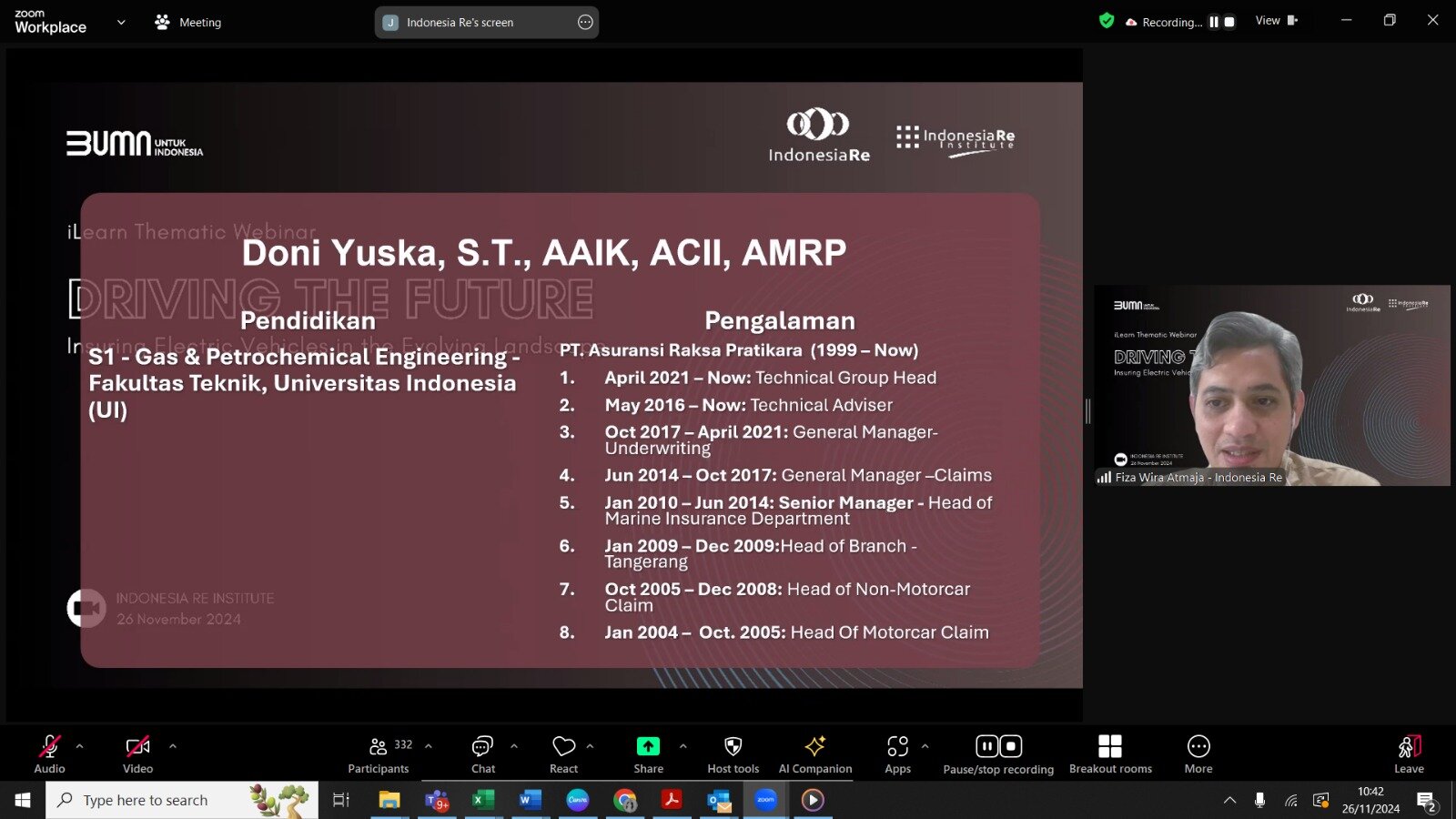1456x819 pixels.
Task: Click the green encryption shield icon
Action: [1107, 21]
